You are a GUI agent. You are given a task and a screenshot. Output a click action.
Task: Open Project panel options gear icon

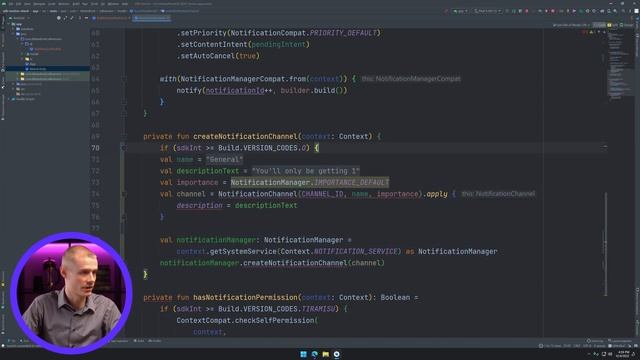click(80, 18)
